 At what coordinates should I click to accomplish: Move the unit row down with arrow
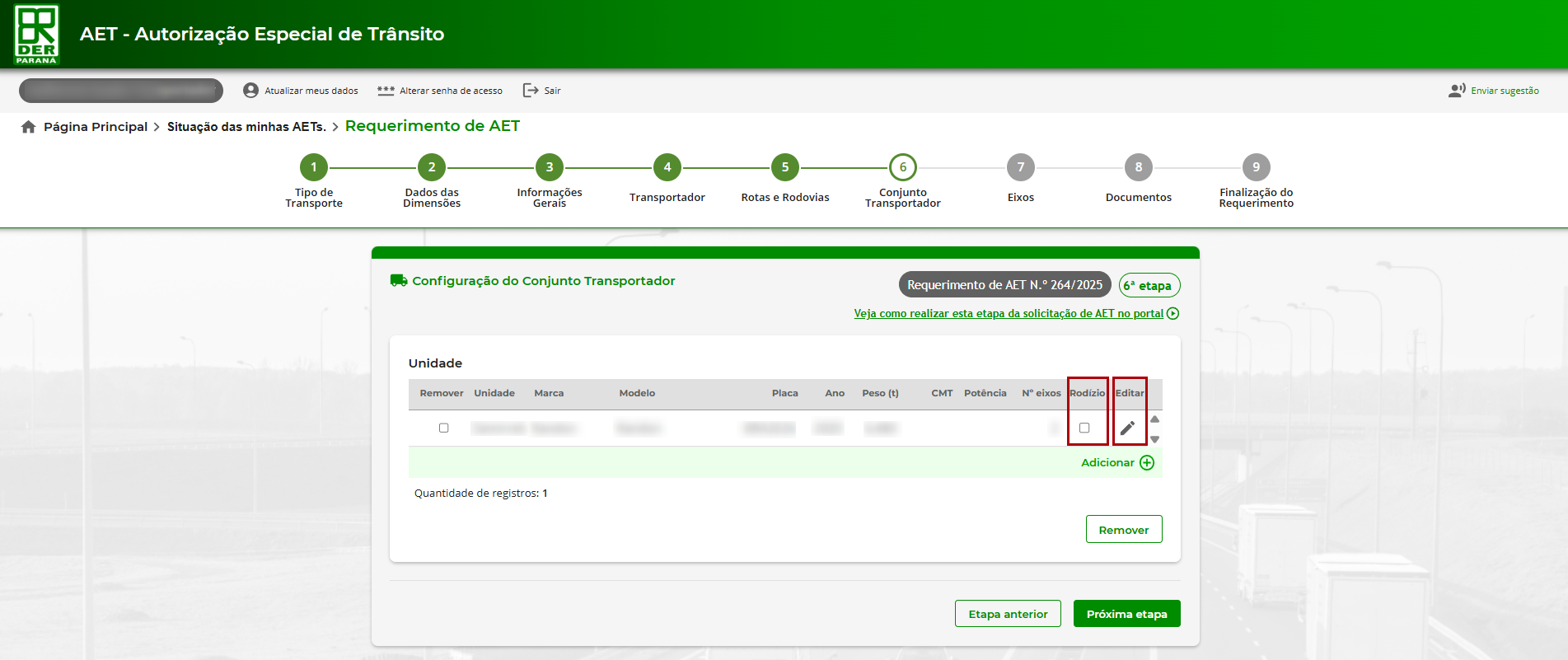tap(1155, 439)
